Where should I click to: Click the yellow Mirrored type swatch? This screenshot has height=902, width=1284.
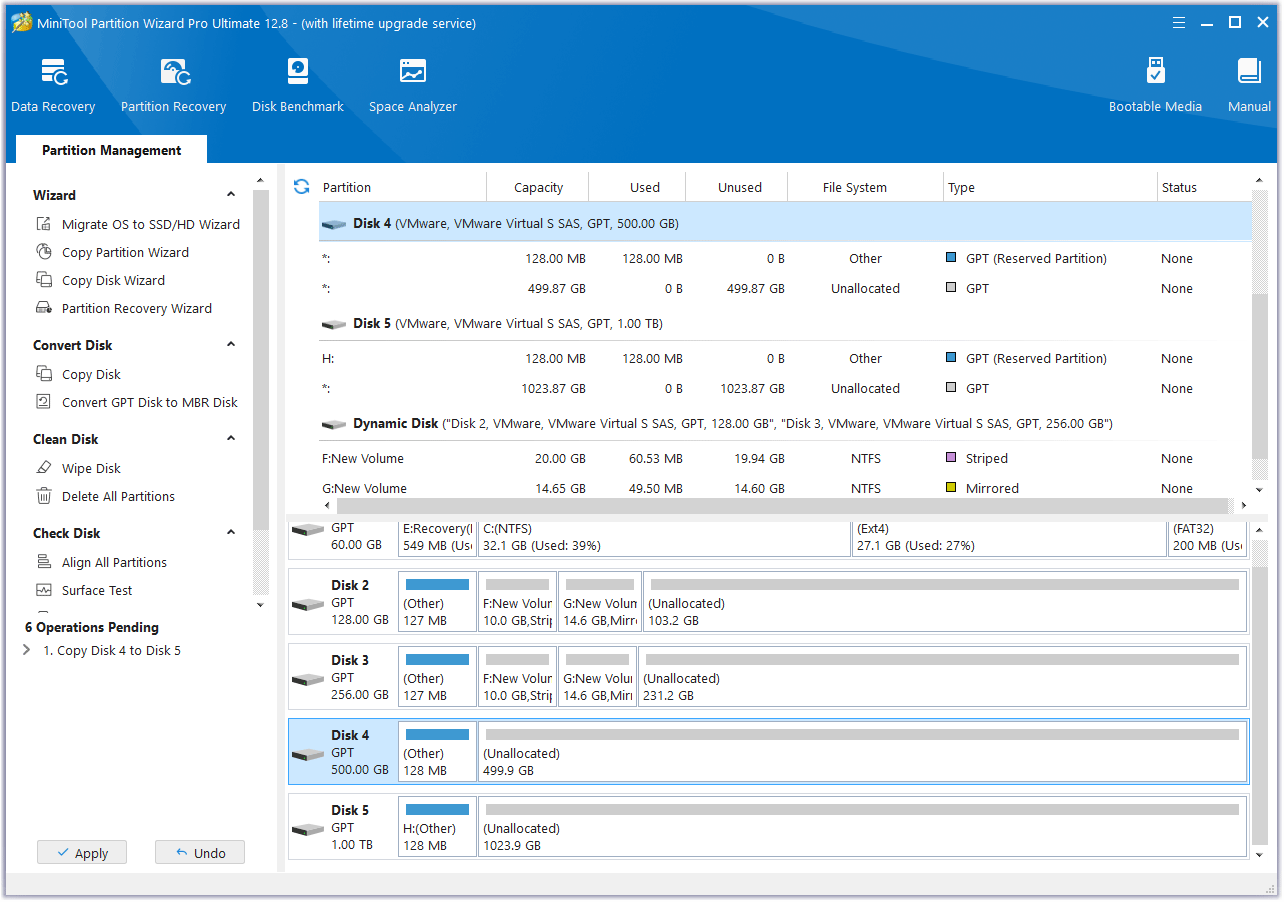951,488
